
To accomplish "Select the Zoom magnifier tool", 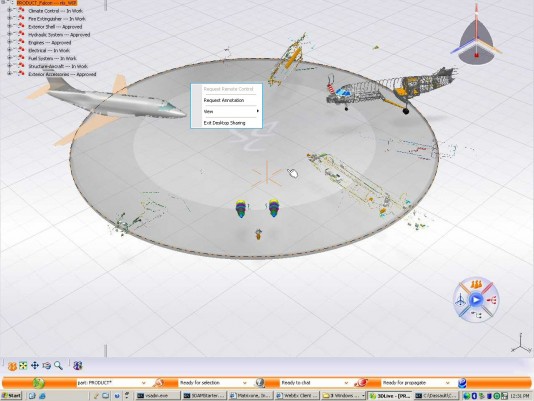I will click(58, 366).
